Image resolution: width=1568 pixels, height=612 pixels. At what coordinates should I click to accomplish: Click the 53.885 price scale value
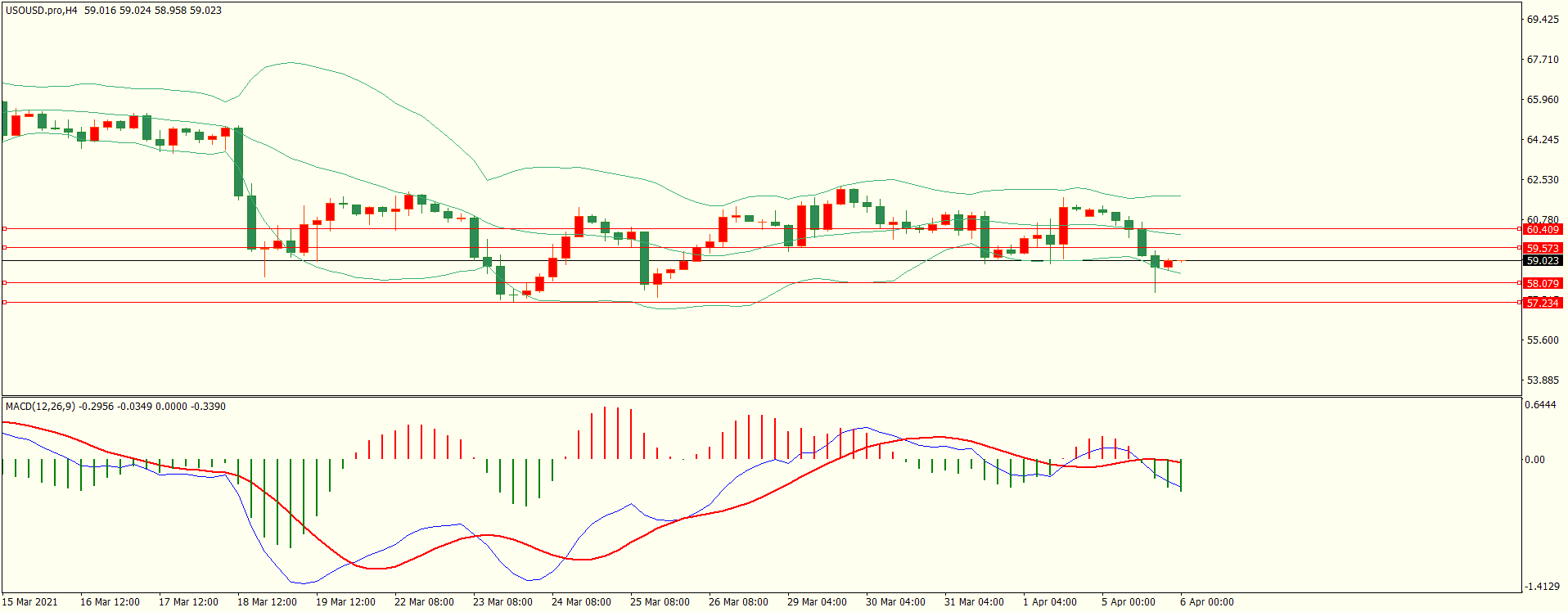click(1543, 380)
